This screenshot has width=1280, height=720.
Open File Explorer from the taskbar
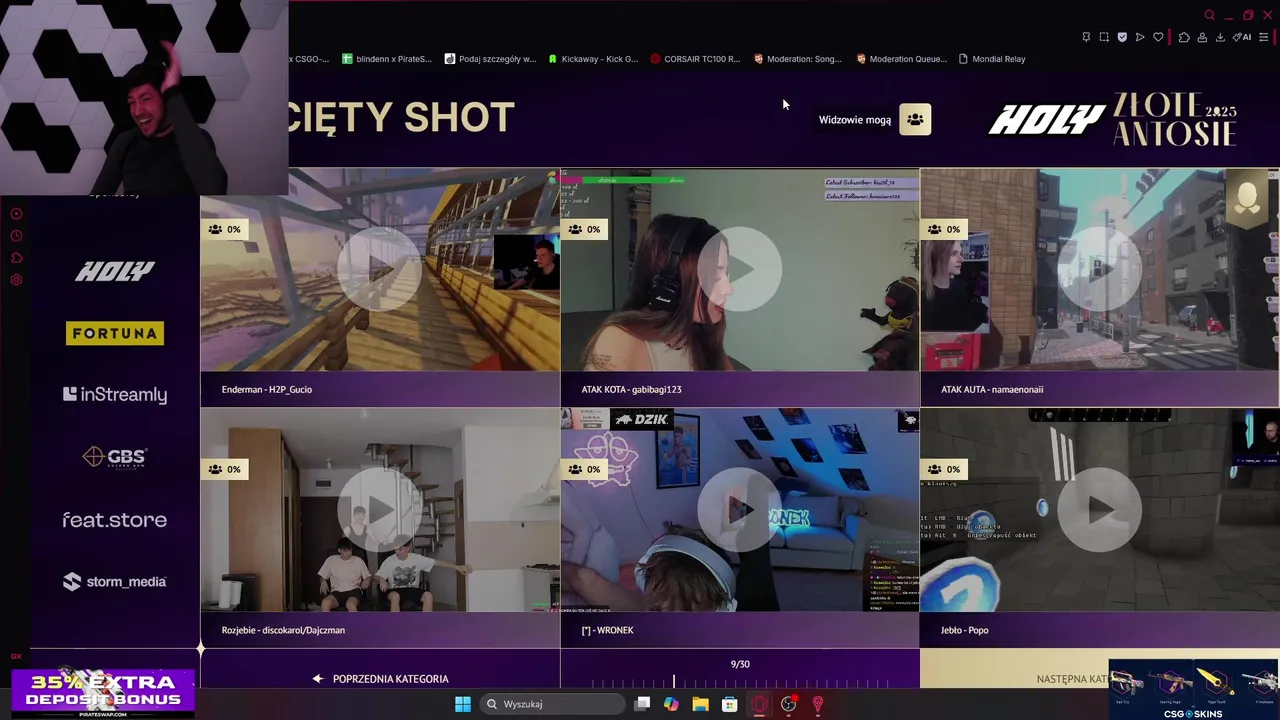click(701, 704)
